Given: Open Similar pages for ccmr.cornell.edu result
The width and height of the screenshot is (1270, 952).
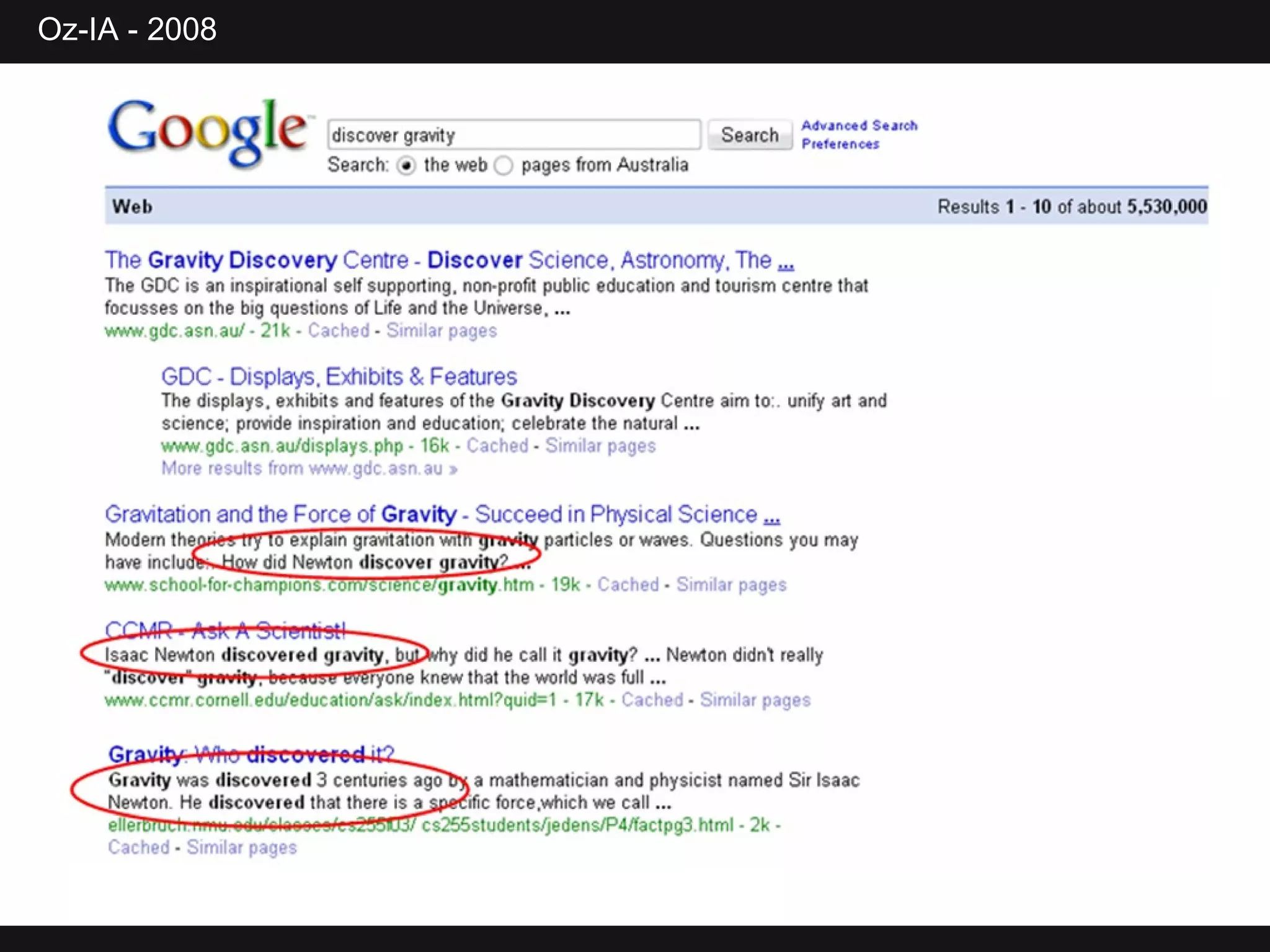Looking at the screenshot, I should (x=755, y=700).
